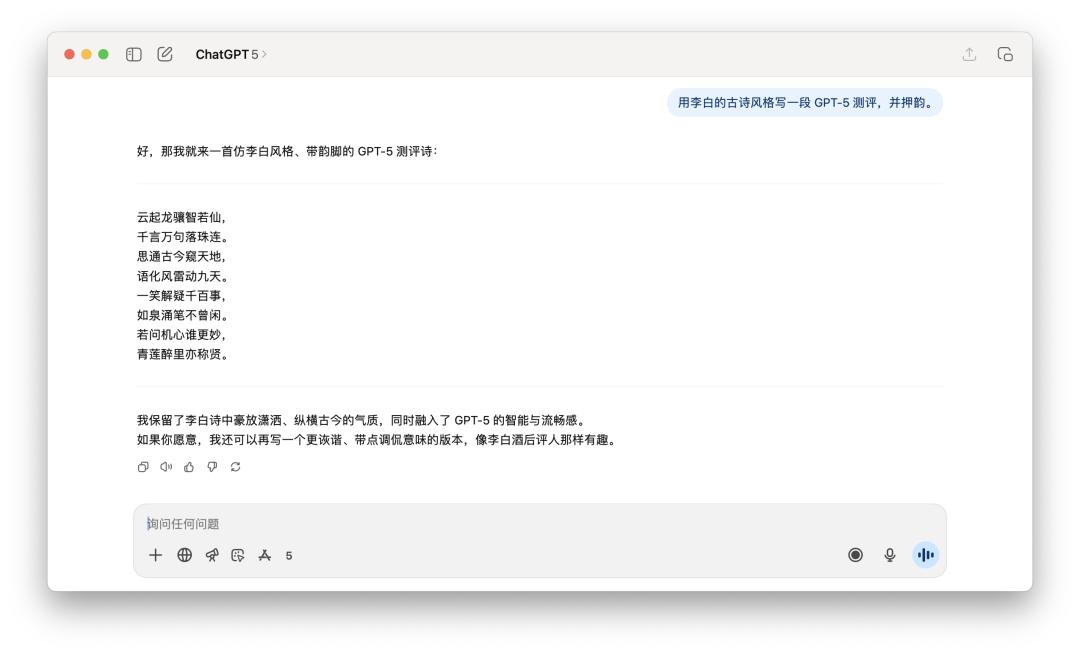This screenshot has width=1080, height=654.
Task: Add attachment with the plus icon
Action: [156, 555]
